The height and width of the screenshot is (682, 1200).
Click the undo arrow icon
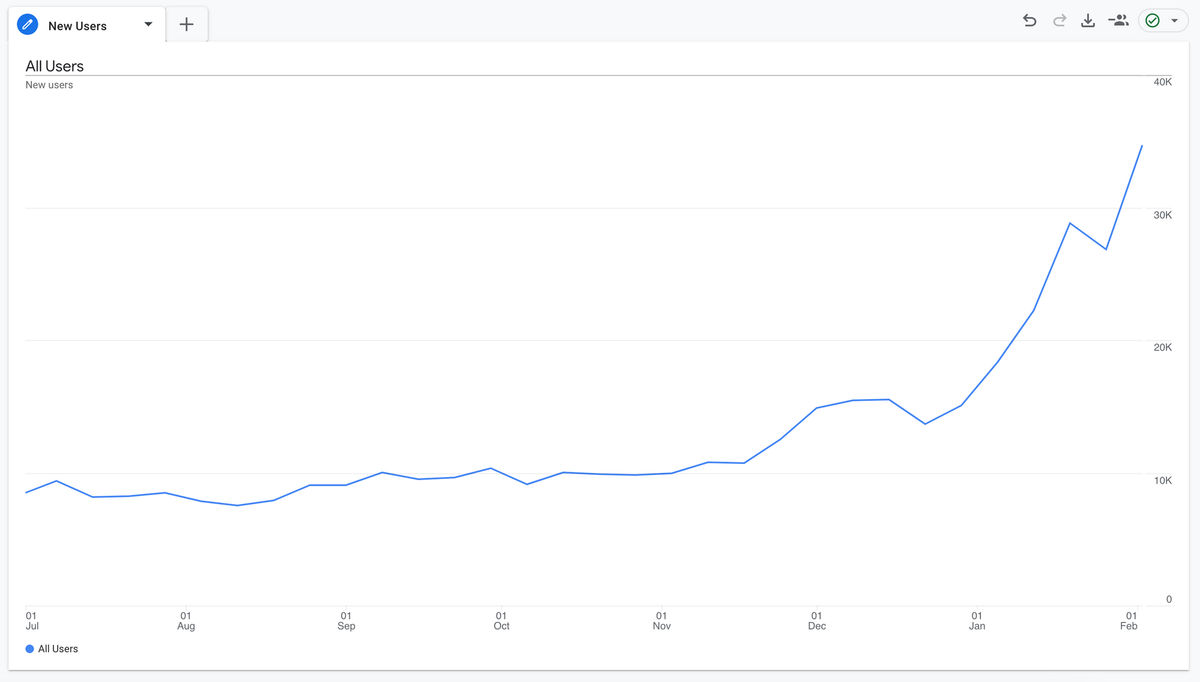1029,20
